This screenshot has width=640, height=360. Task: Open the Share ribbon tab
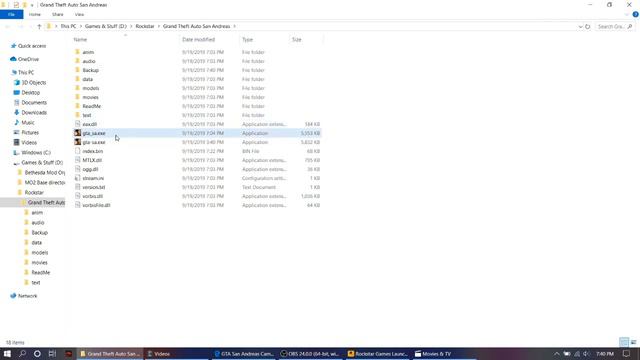click(x=58, y=14)
